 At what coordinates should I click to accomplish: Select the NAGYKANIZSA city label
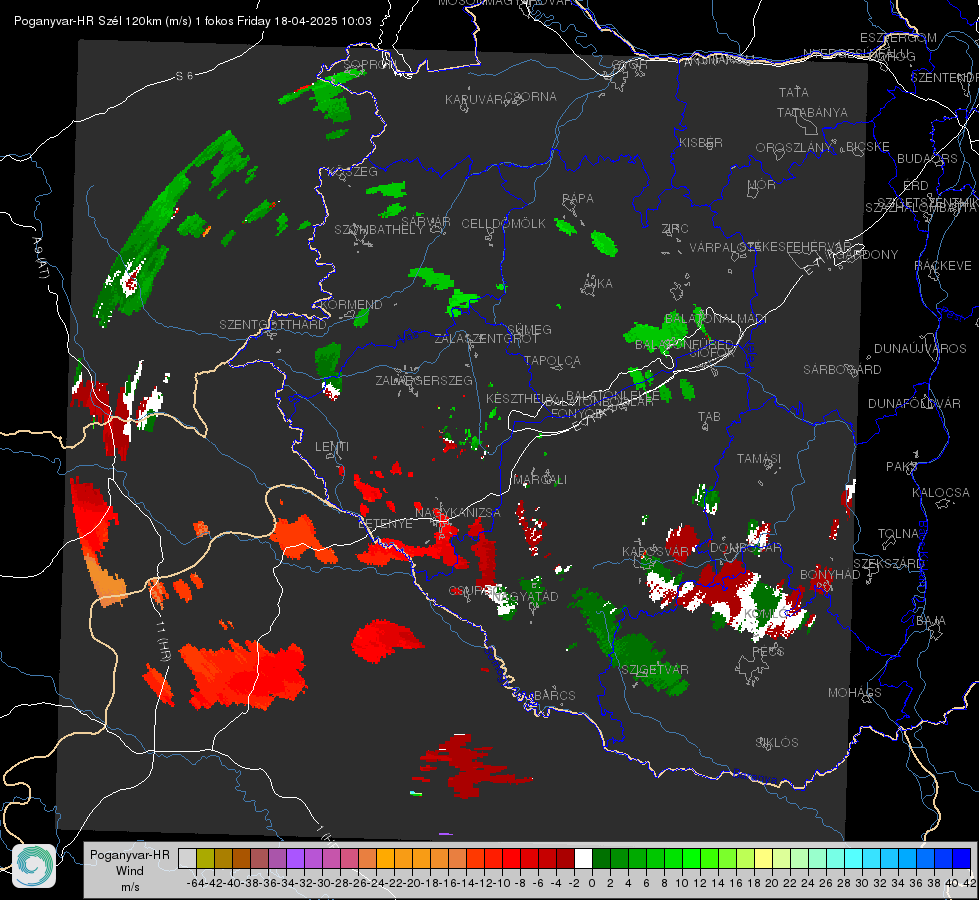(x=458, y=513)
